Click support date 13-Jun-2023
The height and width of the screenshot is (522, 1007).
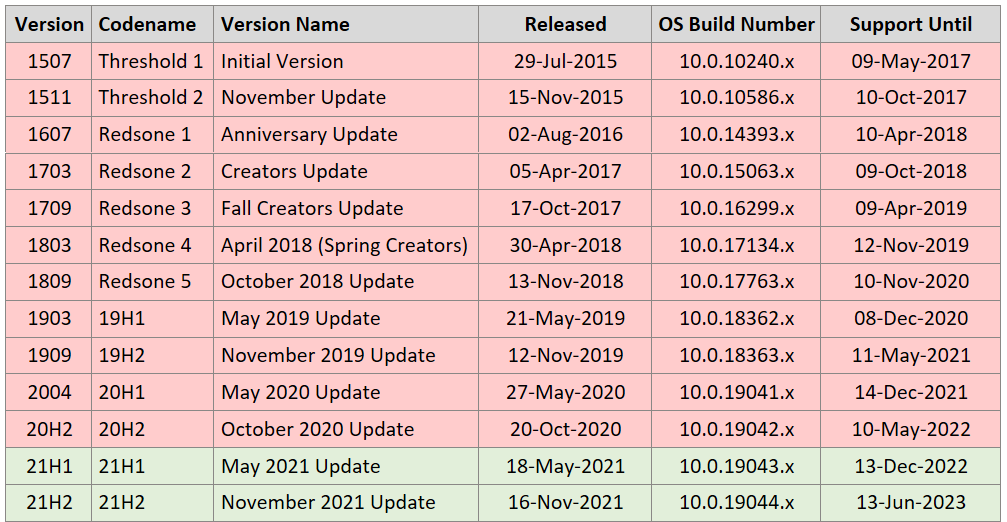911,503
